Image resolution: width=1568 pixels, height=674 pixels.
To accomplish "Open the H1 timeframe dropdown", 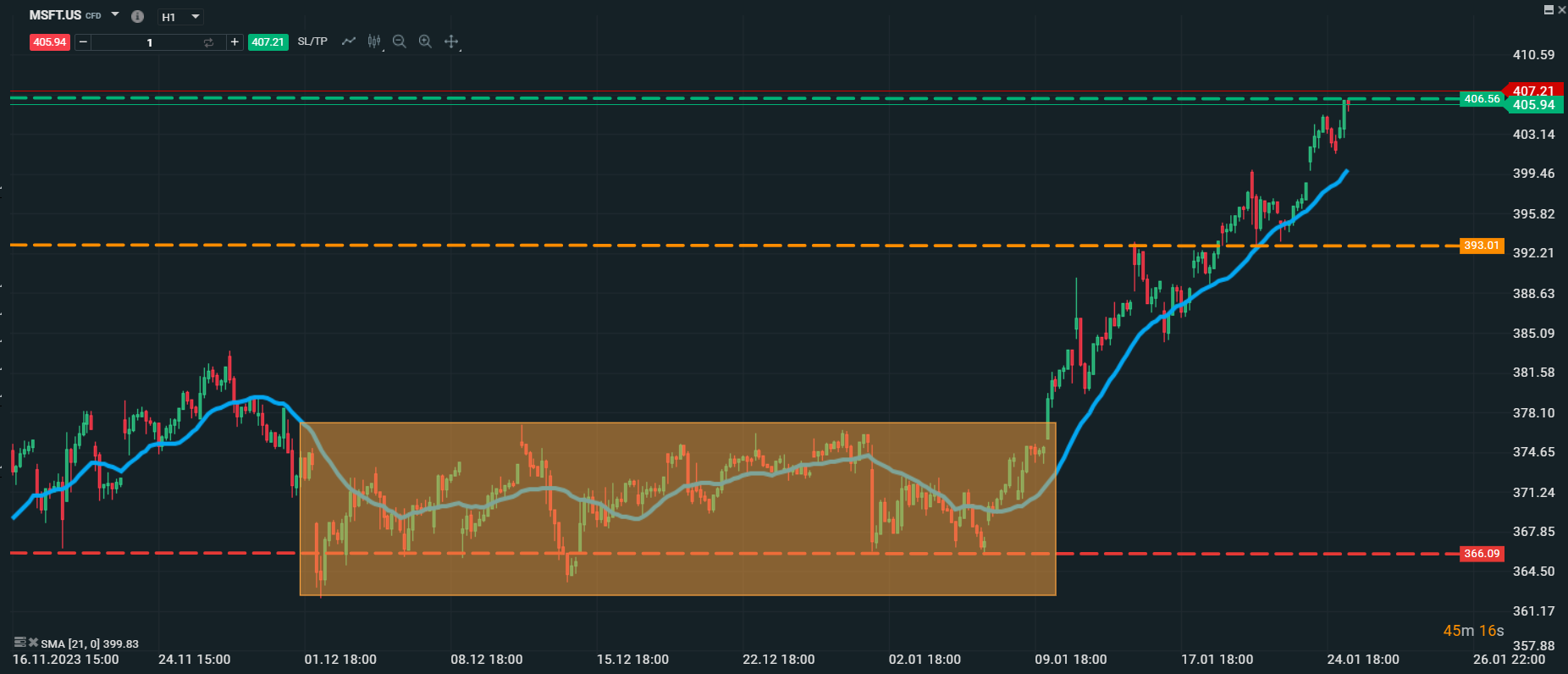I will (181, 17).
